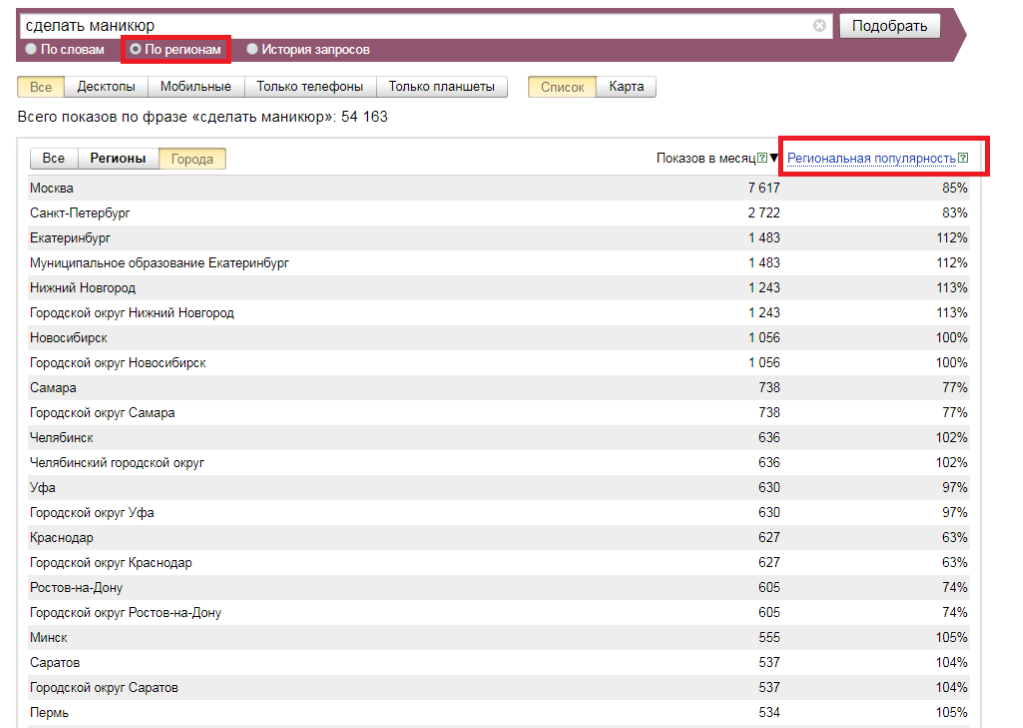Image resolution: width=1023 pixels, height=728 pixels.
Task: Click Москва's 7 617 impressions value
Action: (763, 188)
